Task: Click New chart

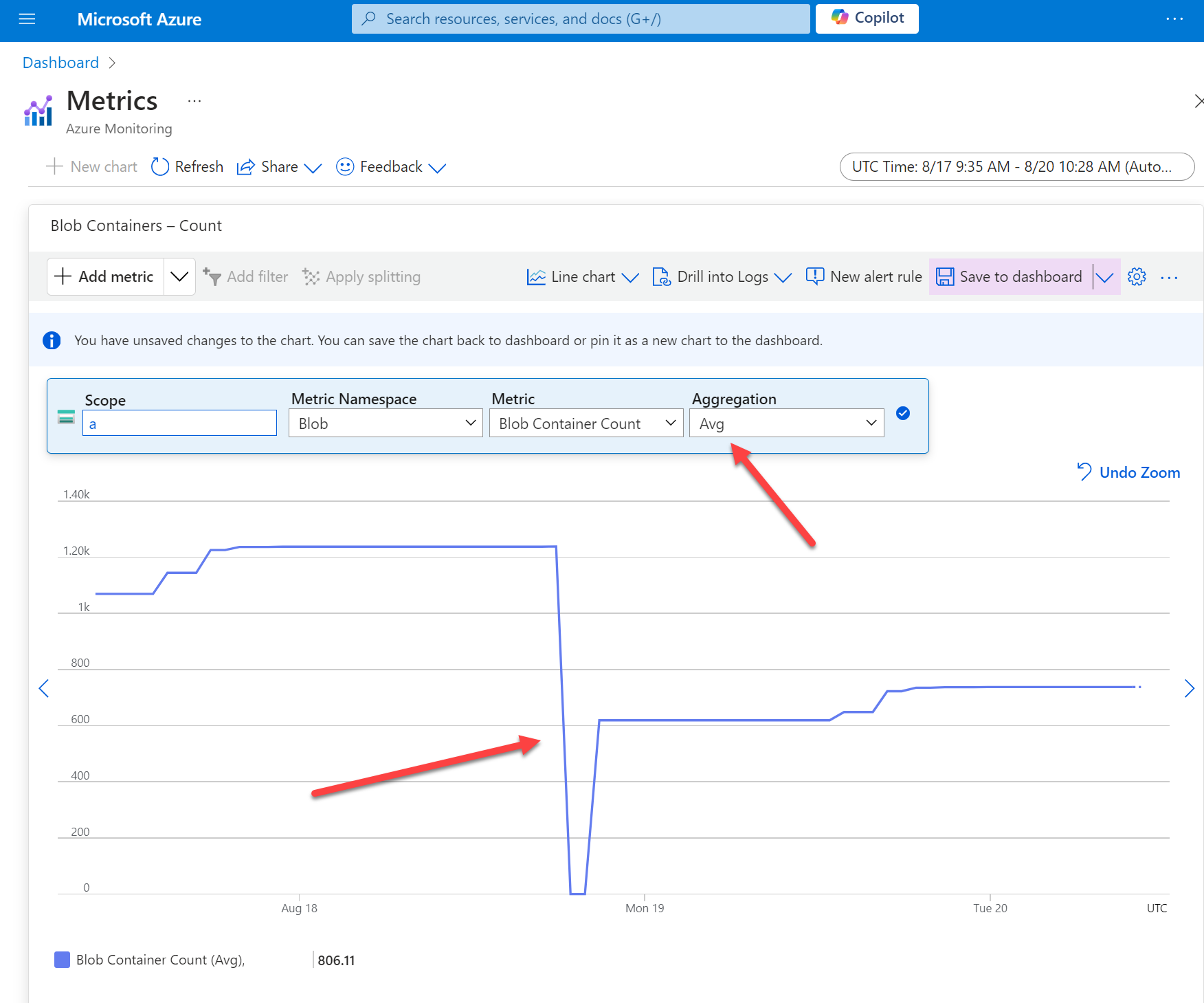Action: pyautogui.click(x=91, y=166)
